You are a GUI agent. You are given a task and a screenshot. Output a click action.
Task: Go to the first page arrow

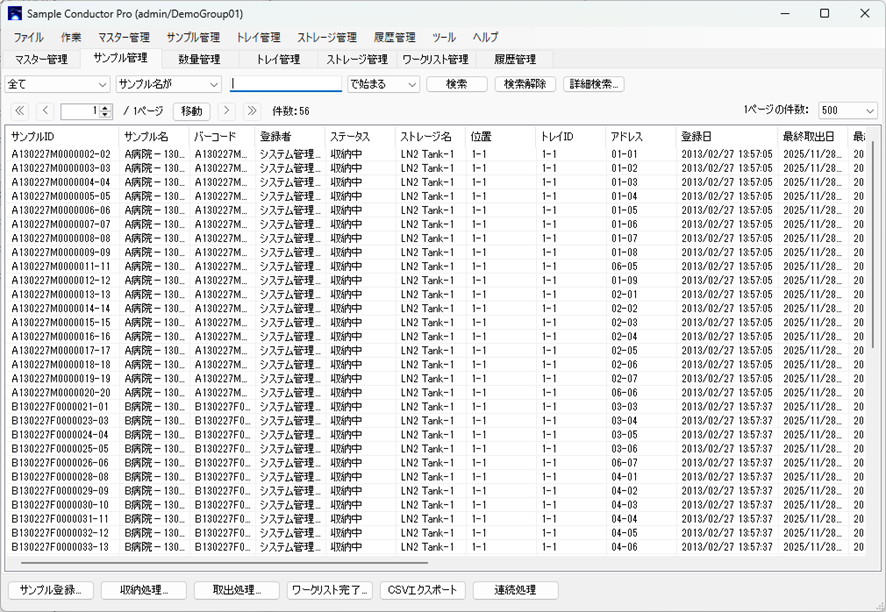pyautogui.click(x=20, y=111)
